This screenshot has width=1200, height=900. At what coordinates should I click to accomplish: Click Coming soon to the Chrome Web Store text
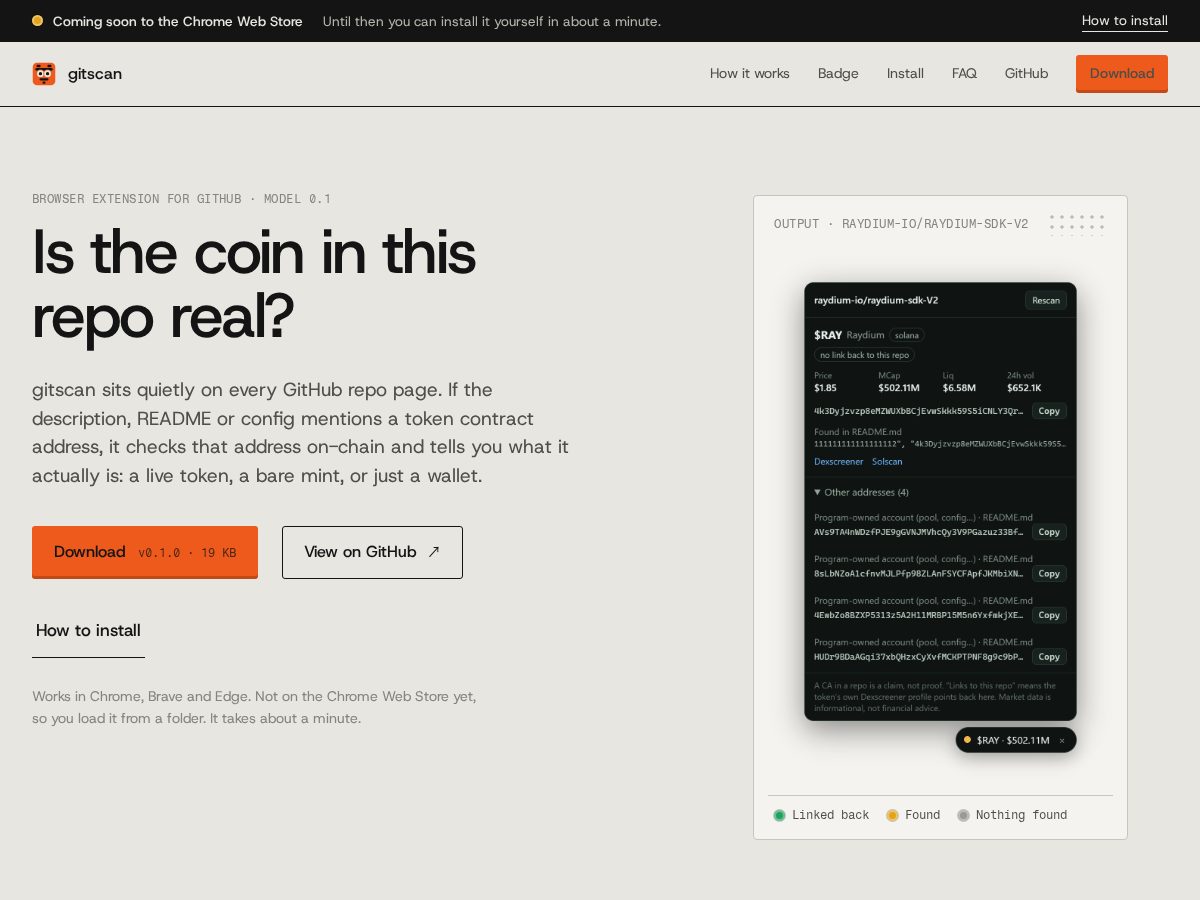pyautogui.click(x=178, y=21)
